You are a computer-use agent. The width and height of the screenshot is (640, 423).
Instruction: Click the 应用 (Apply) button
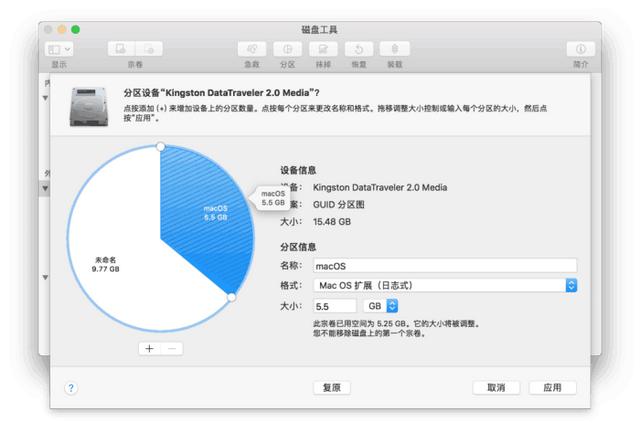pyautogui.click(x=552, y=387)
